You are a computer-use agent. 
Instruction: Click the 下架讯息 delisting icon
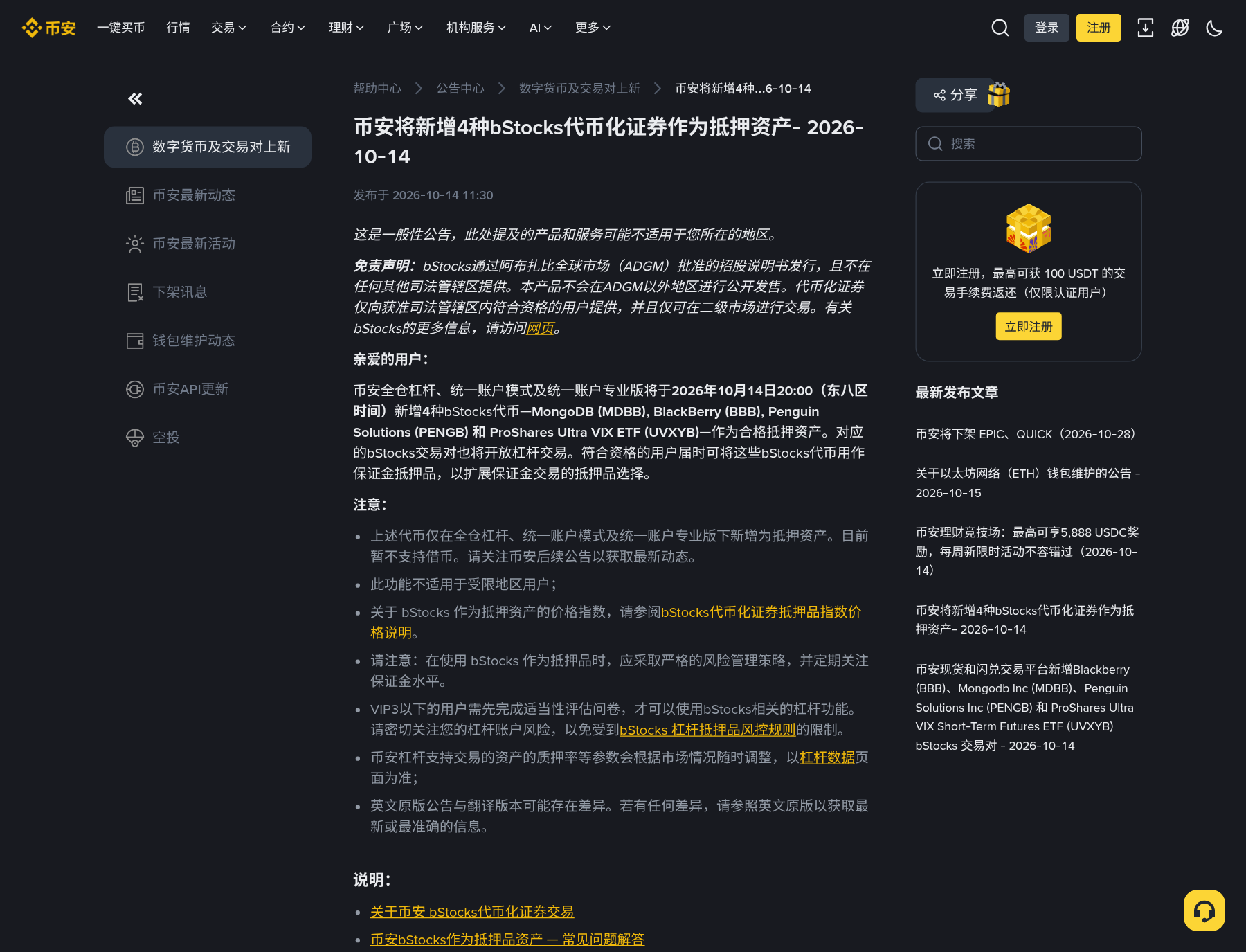(134, 292)
